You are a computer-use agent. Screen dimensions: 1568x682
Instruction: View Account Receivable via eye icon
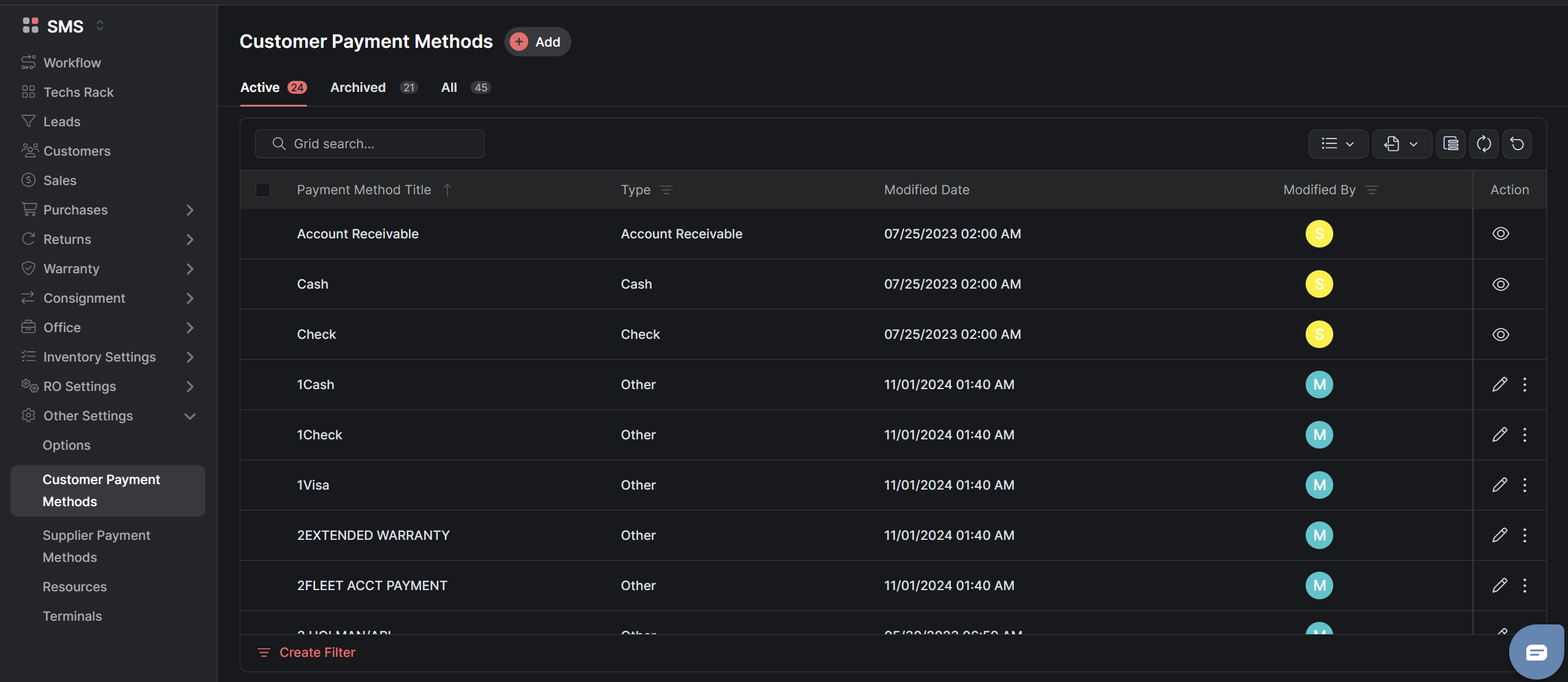[1500, 233]
